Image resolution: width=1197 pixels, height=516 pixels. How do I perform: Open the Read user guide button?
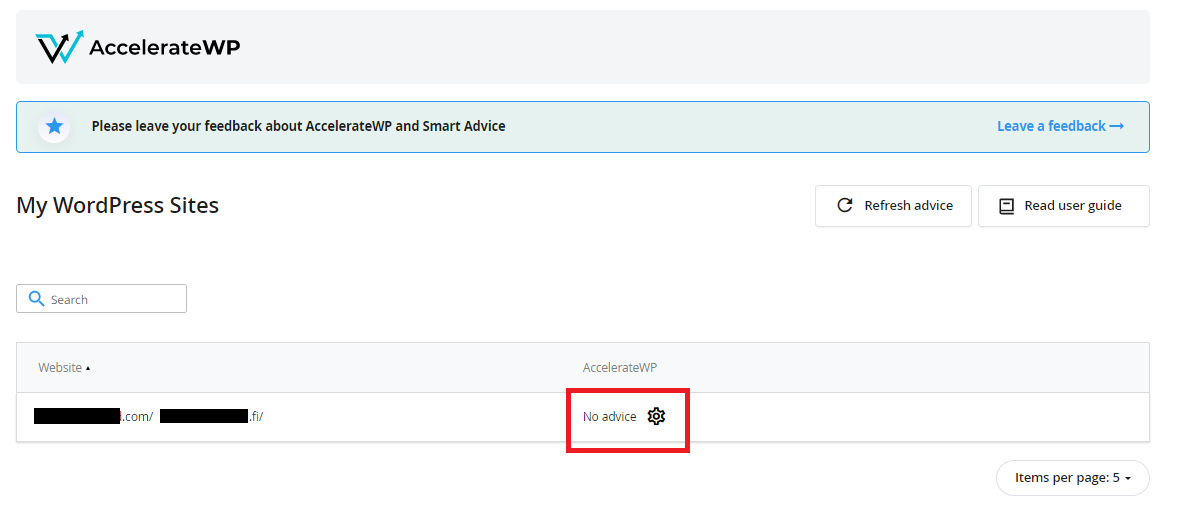[x=1063, y=205]
